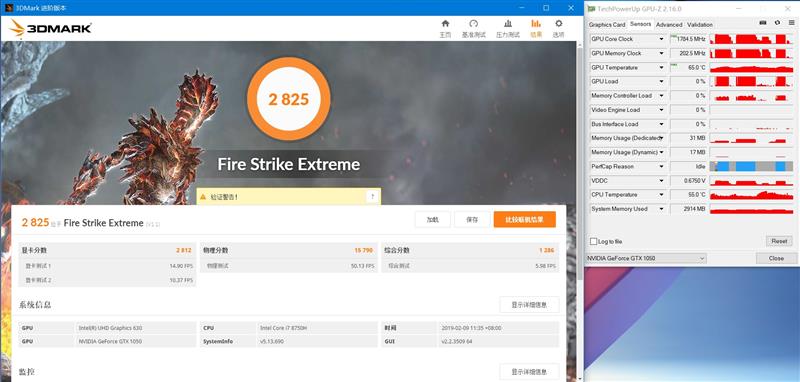The width and height of the screenshot is (800, 382).
Task: Click the 3DMark title bar app icon
Action: 9,8
